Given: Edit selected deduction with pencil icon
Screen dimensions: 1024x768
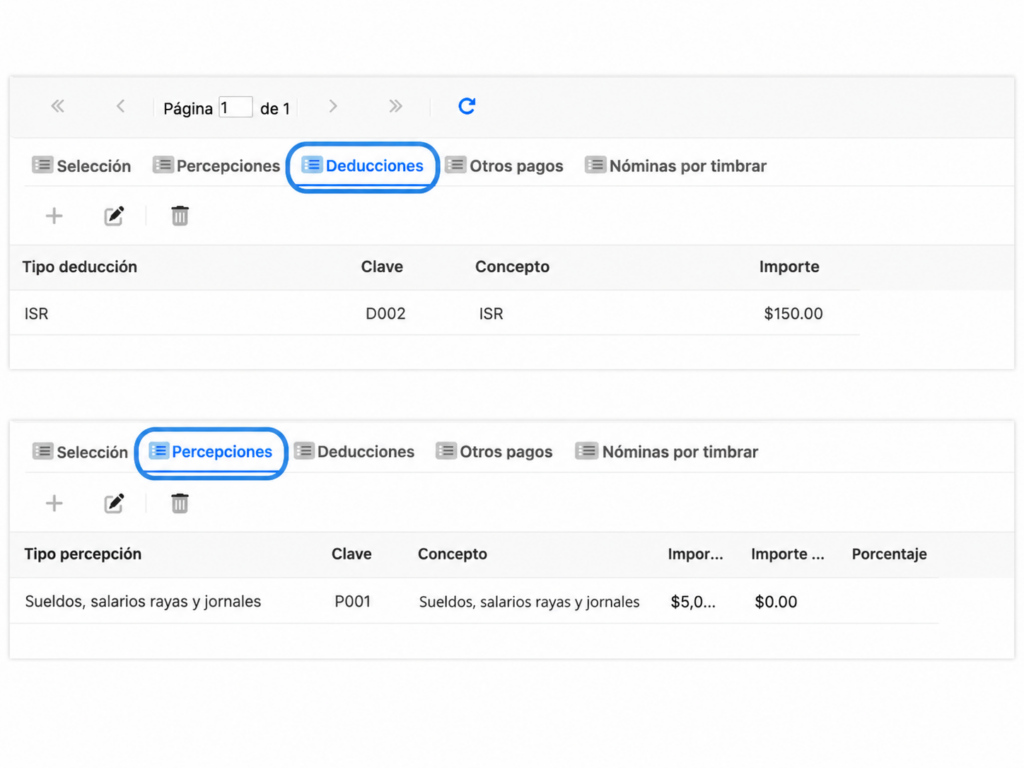Looking at the screenshot, I should 114,216.
